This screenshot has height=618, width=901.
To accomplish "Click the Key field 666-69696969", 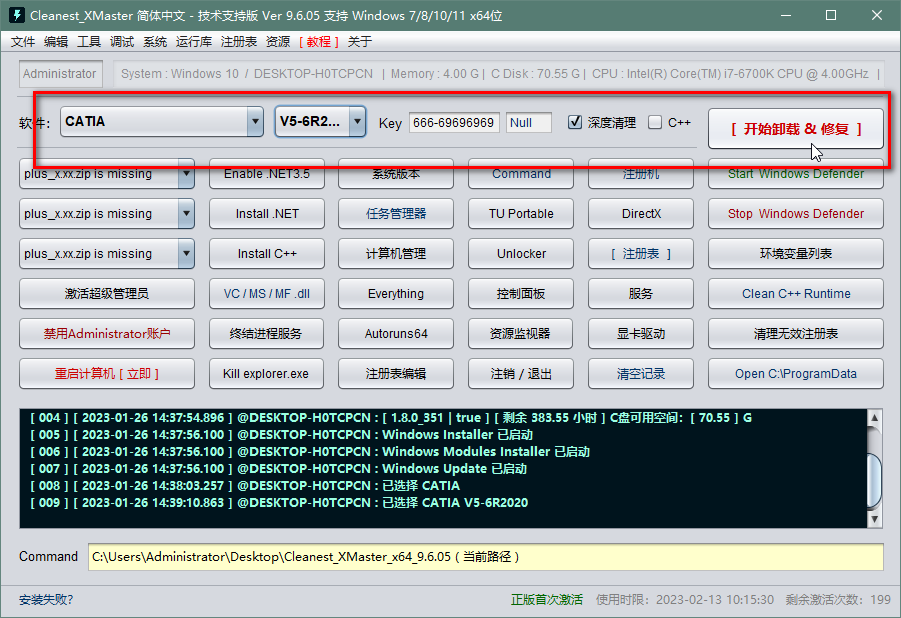I will pyautogui.click(x=454, y=122).
